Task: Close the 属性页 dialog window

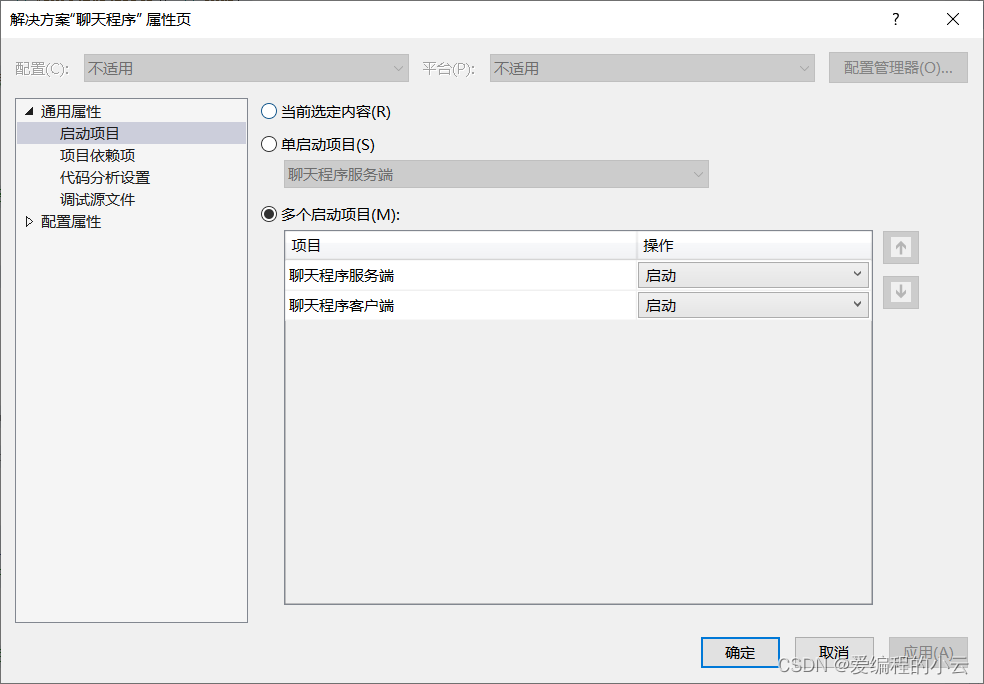Action: click(x=953, y=19)
